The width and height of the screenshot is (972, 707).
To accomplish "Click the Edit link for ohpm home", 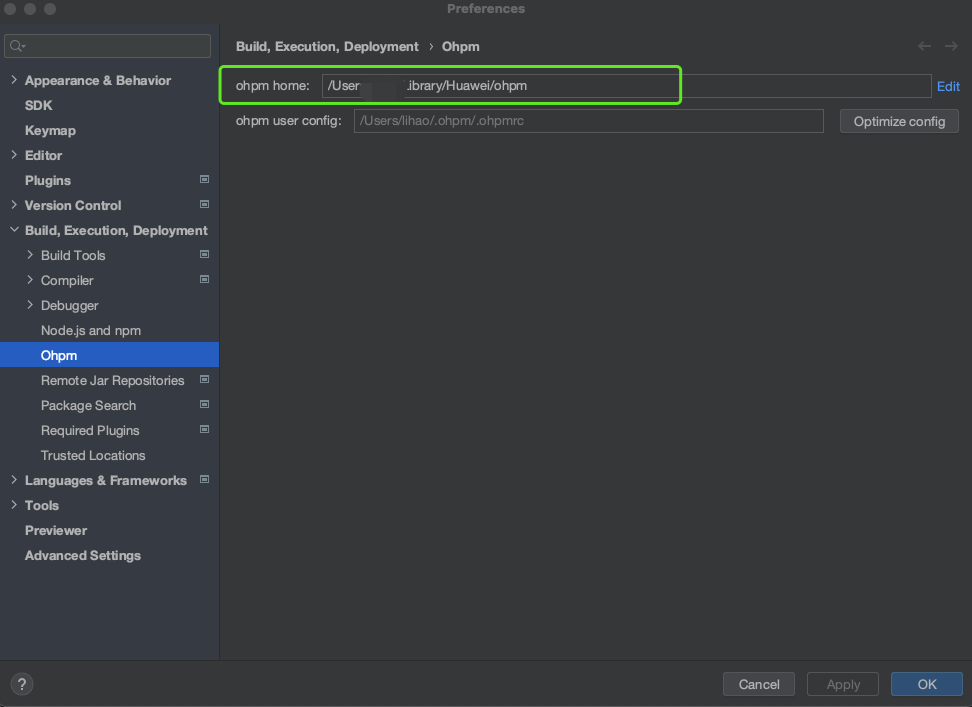I will click(948, 86).
